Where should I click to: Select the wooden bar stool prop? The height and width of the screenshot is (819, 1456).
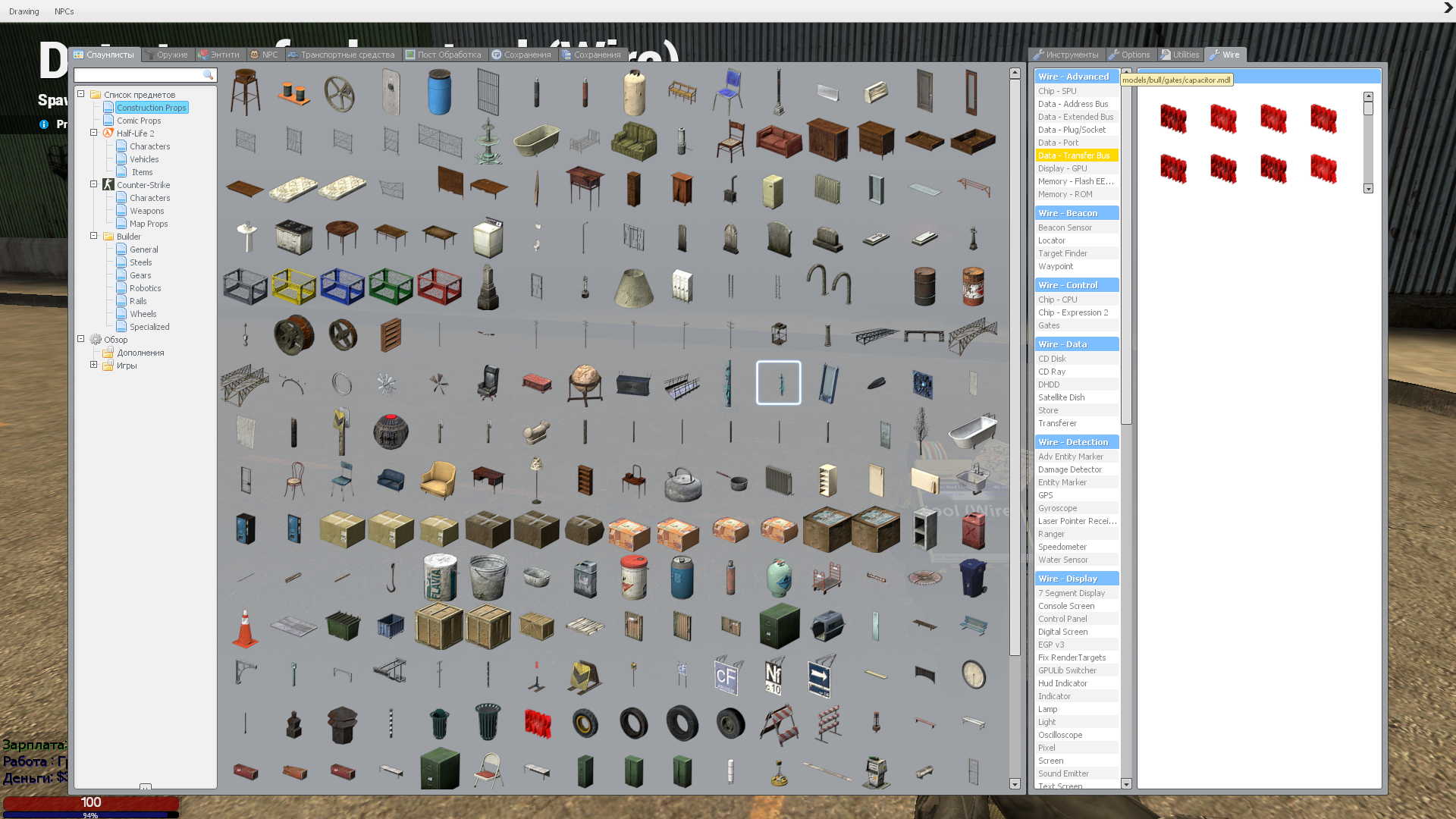245,93
